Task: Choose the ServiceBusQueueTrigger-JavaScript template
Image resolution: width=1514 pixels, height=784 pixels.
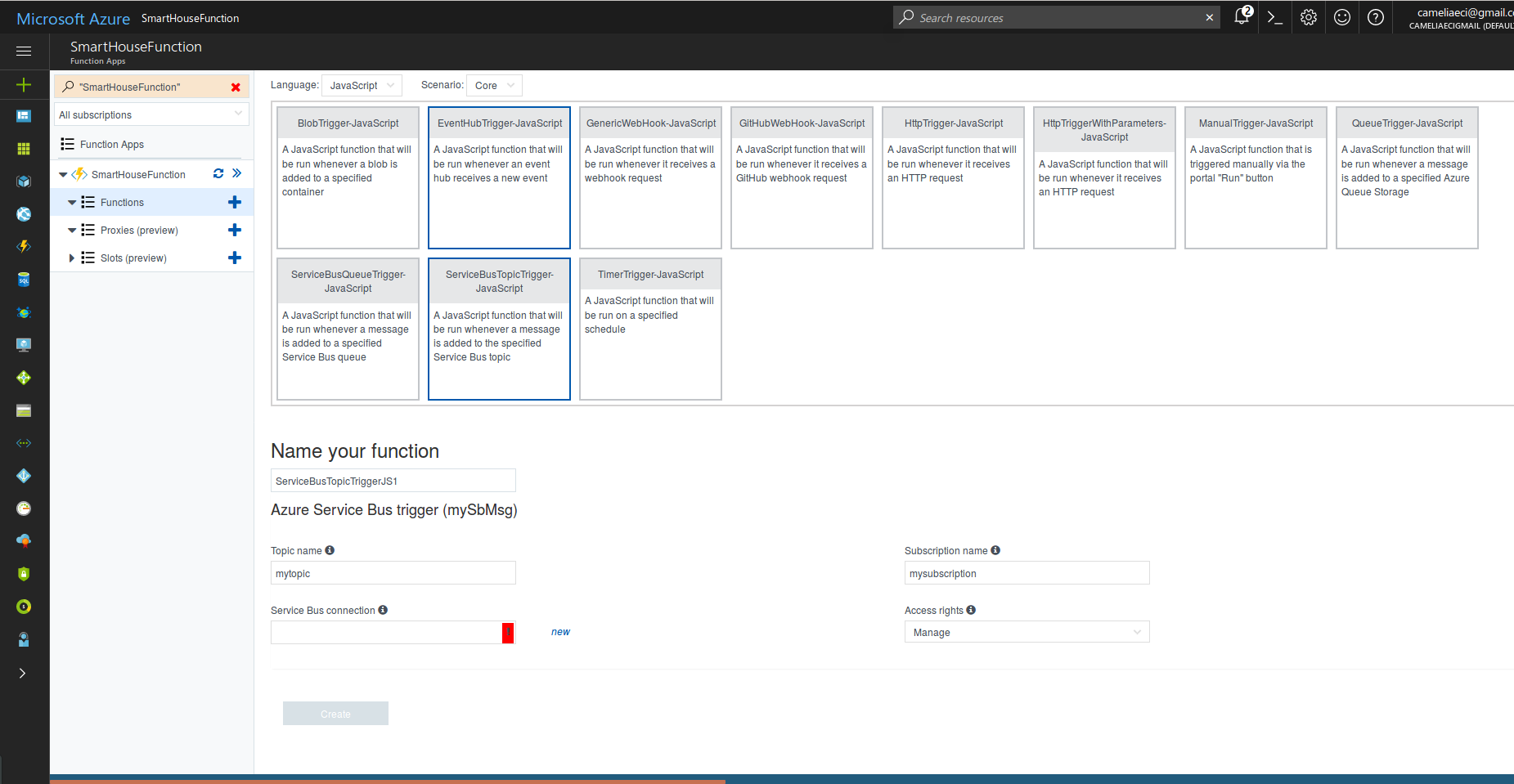Action: tap(348, 329)
